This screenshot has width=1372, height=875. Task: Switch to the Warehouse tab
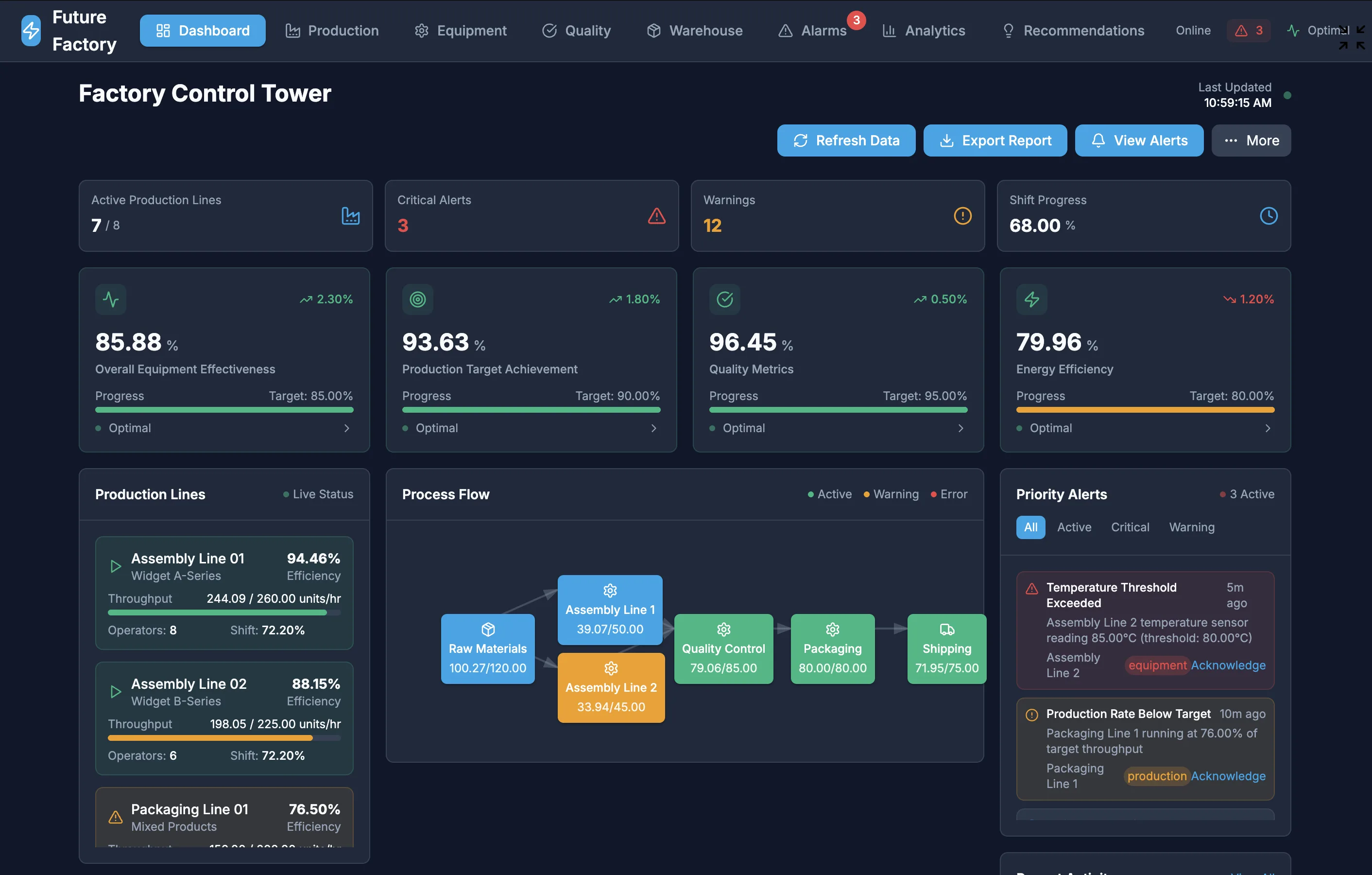pyautogui.click(x=695, y=31)
